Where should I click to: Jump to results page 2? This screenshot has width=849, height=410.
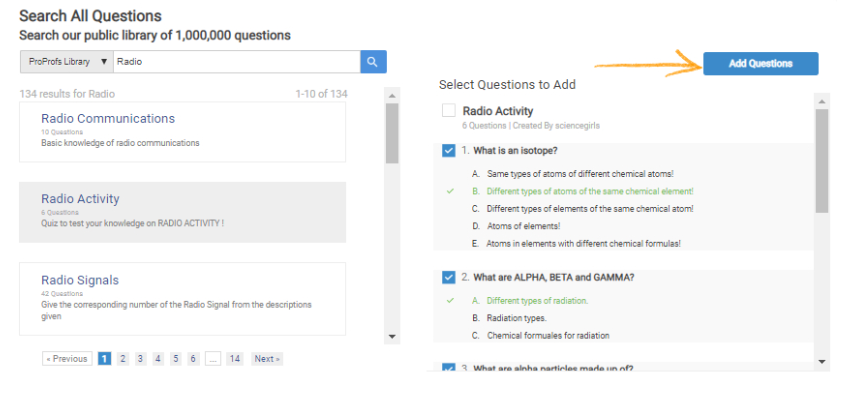[x=122, y=359]
